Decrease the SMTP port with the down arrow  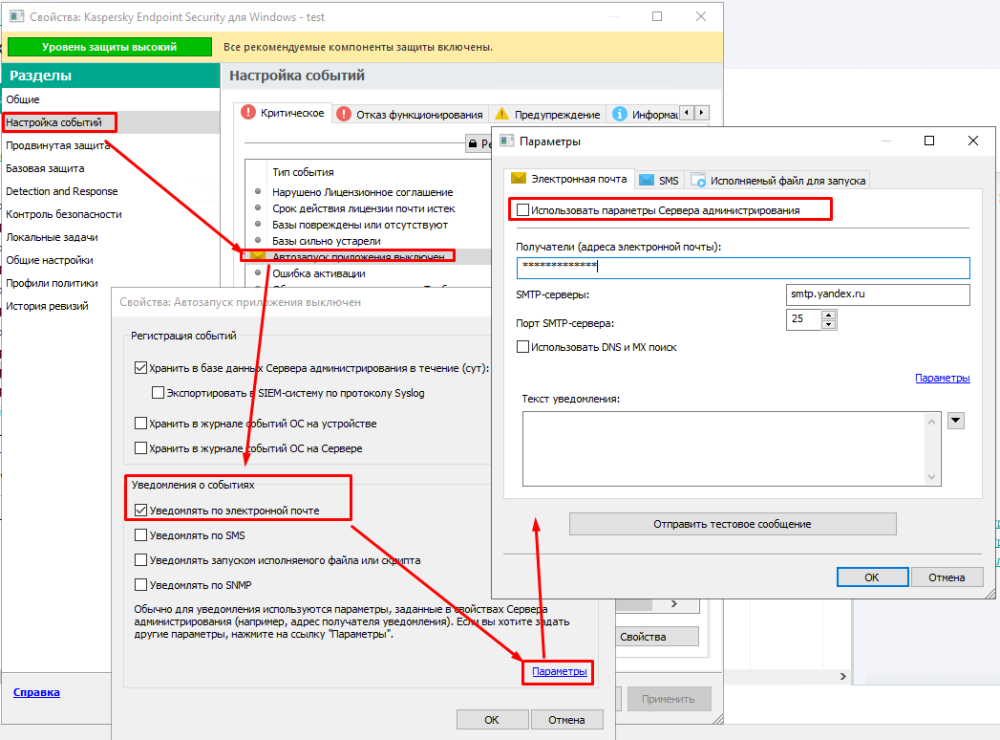[828, 324]
